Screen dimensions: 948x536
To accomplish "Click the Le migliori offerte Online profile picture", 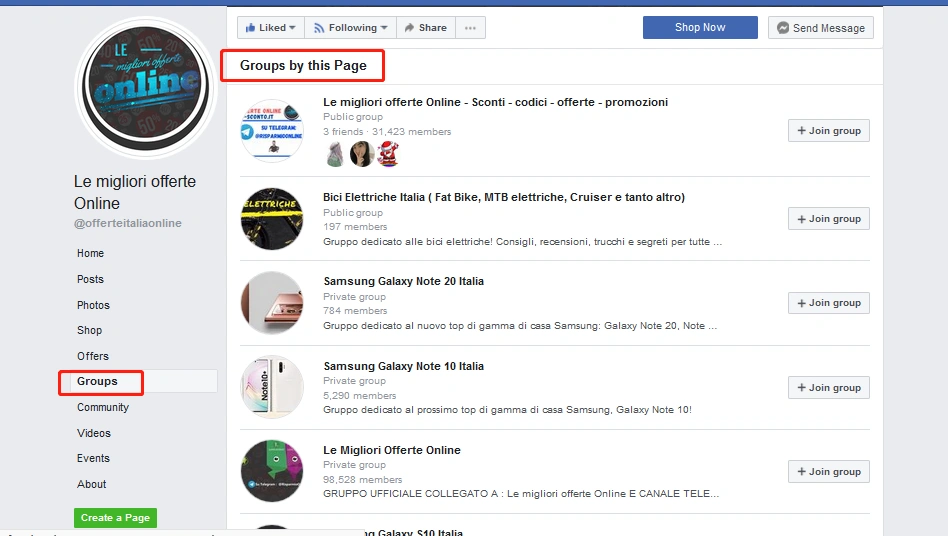I will point(146,87).
